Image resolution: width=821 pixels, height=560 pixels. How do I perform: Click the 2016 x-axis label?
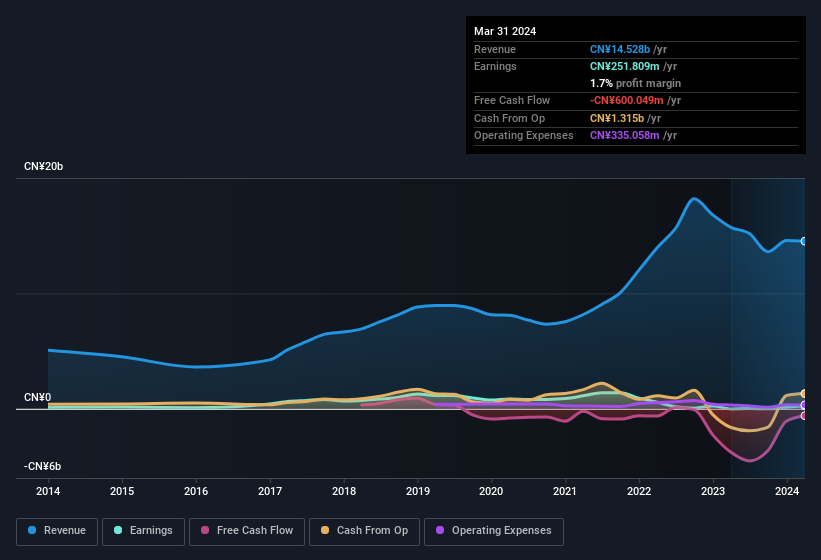(x=196, y=491)
